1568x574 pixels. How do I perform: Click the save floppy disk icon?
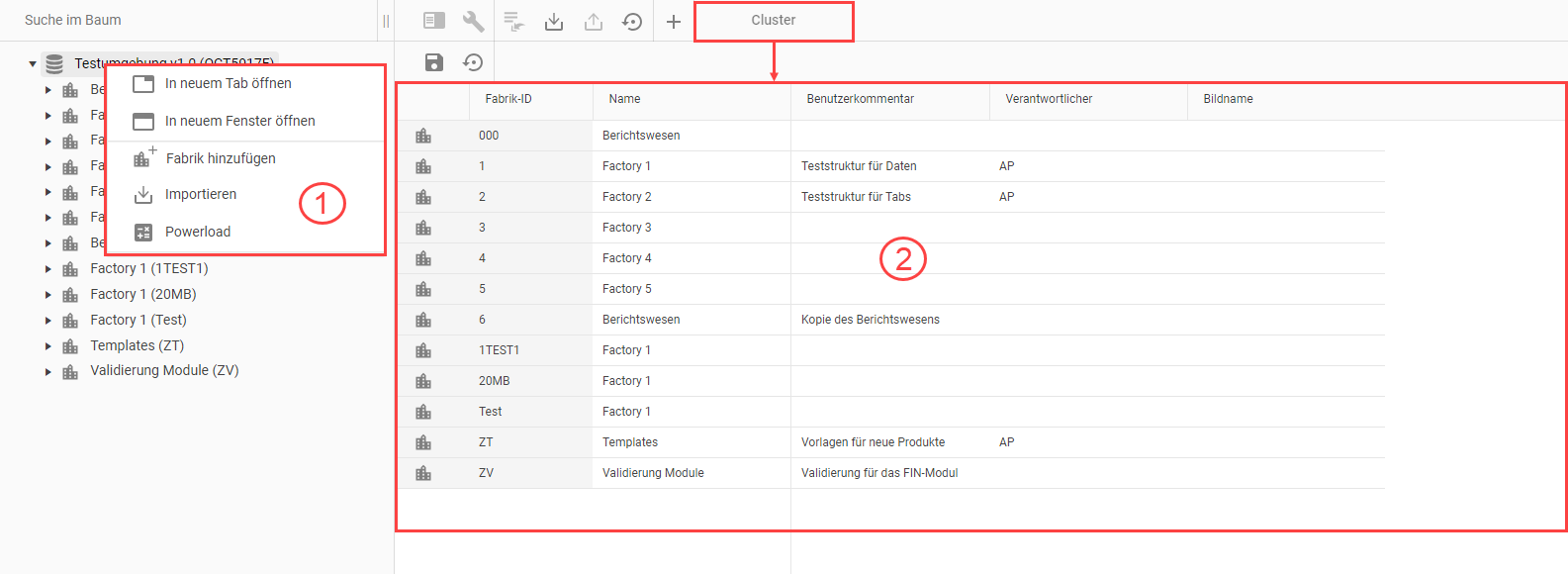pos(433,62)
